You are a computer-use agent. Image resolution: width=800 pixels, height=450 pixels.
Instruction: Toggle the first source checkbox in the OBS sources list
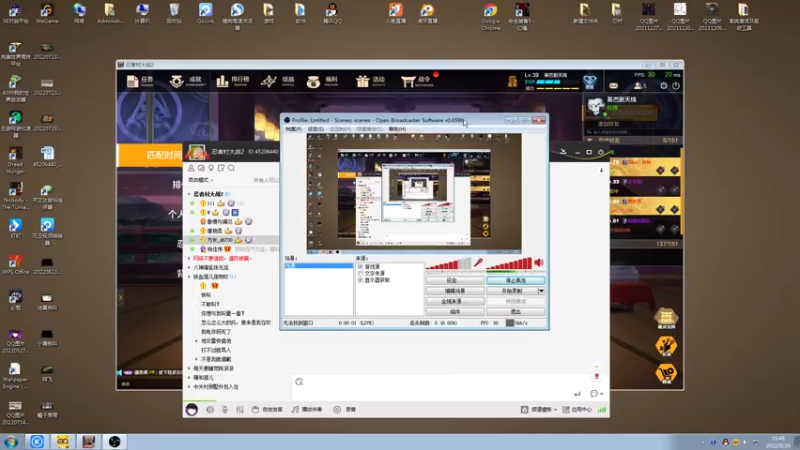click(360, 266)
